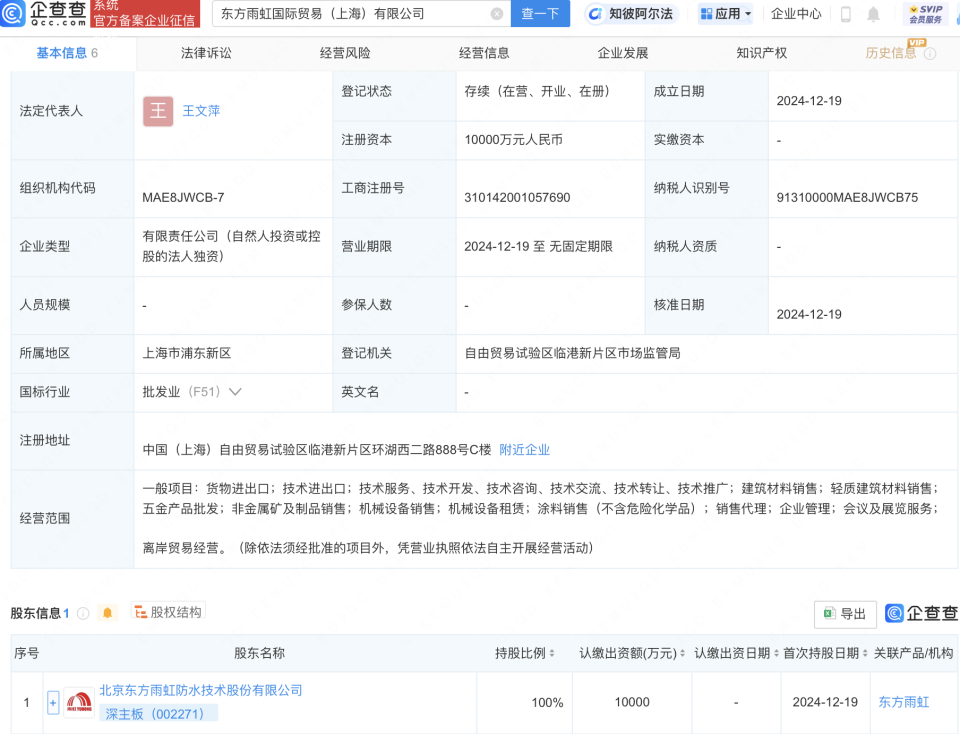Expand the 北京东方雨虹 shareholder row with plus

(x=53, y=703)
